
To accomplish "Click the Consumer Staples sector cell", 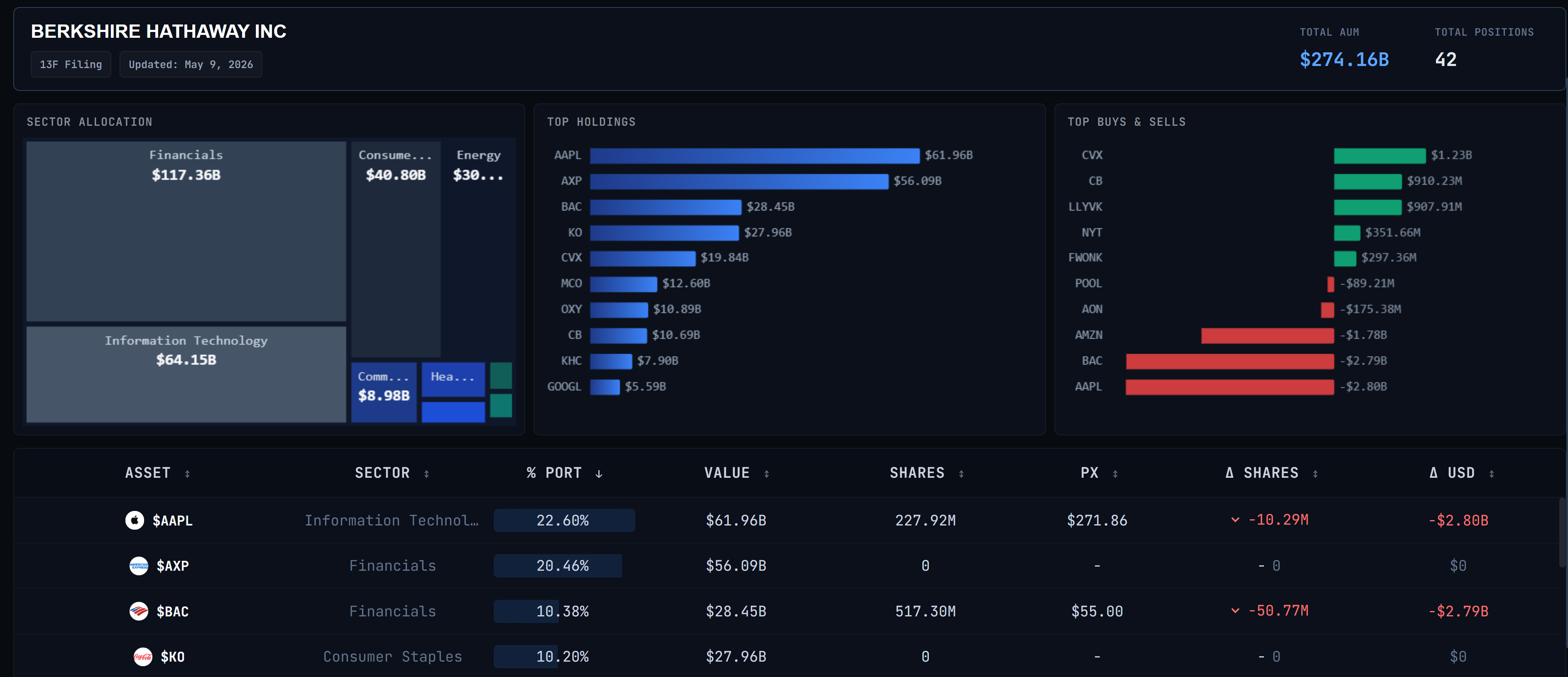I will click(x=392, y=657).
